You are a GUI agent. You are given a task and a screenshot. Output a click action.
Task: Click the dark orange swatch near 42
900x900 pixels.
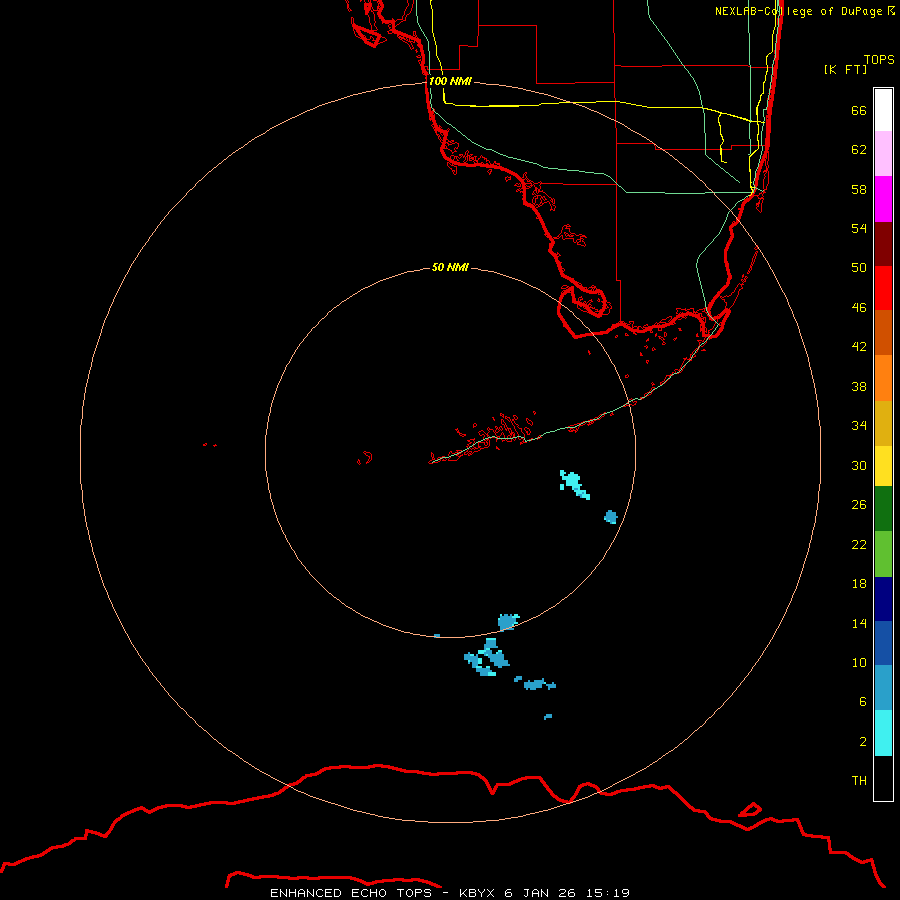point(883,332)
